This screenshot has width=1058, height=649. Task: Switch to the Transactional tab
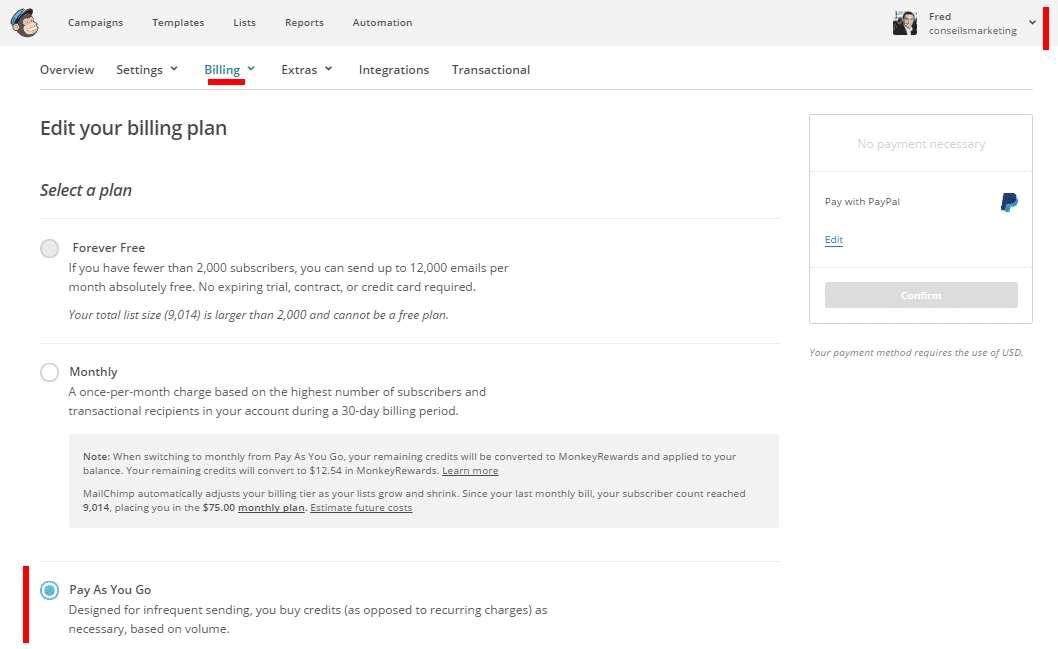[x=491, y=69]
